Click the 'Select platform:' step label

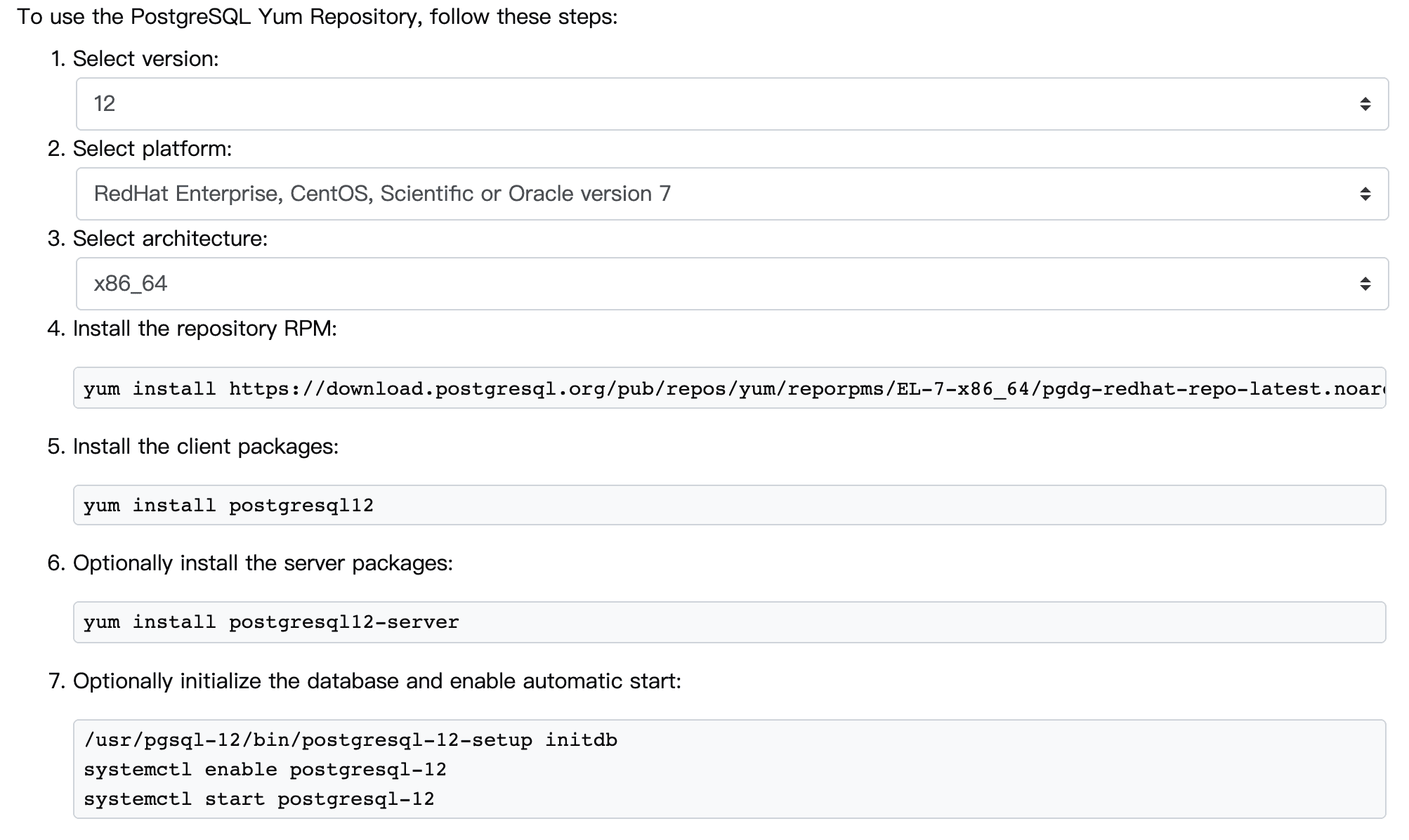[152, 149]
